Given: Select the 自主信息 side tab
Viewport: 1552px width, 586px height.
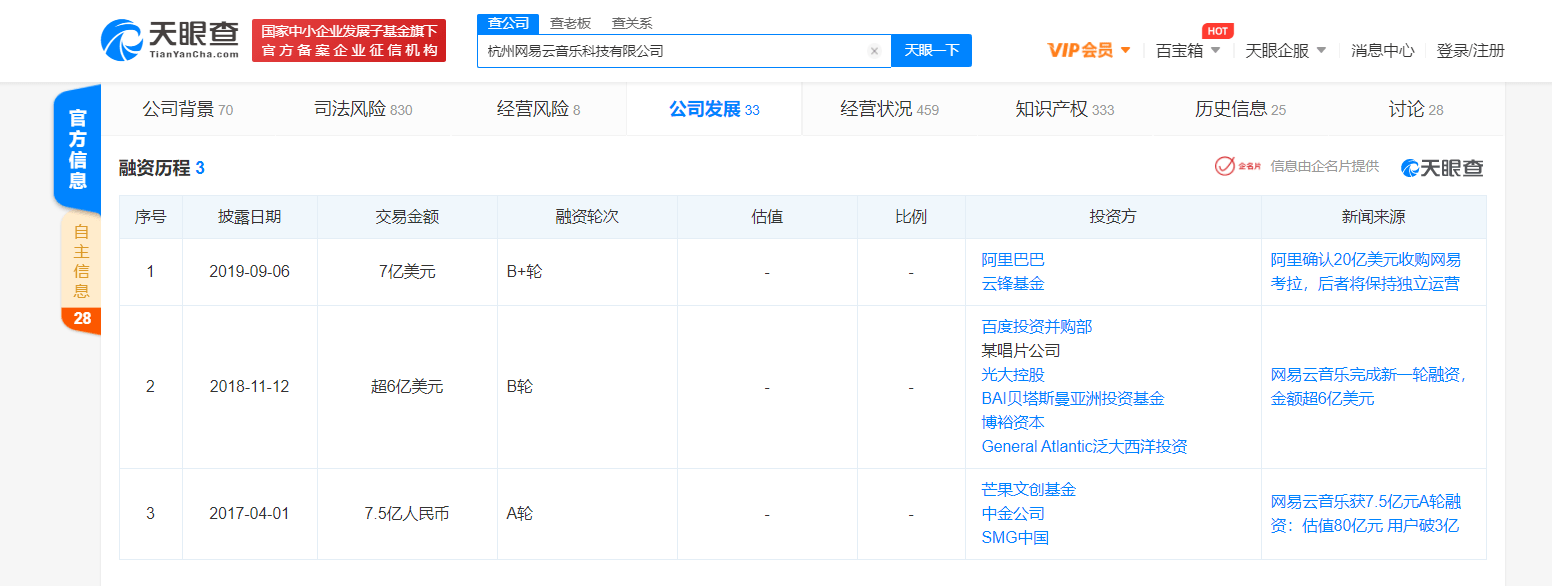Looking at the screenshot, I should (81, 260).
